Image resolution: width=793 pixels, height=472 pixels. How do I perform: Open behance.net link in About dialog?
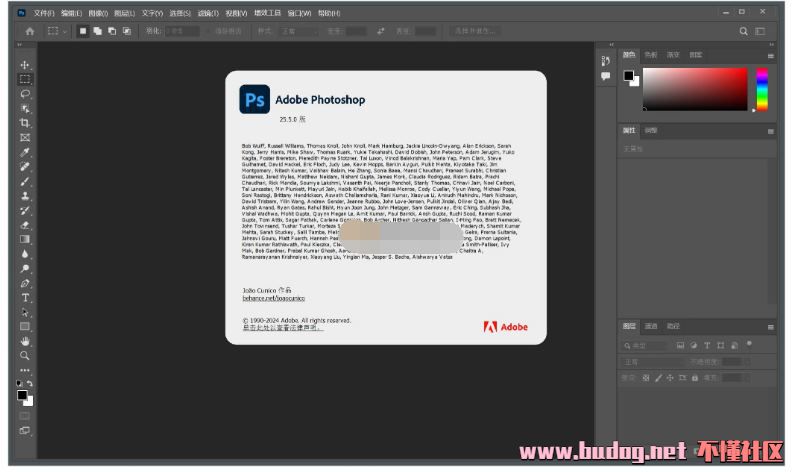[x=274, y=298]
